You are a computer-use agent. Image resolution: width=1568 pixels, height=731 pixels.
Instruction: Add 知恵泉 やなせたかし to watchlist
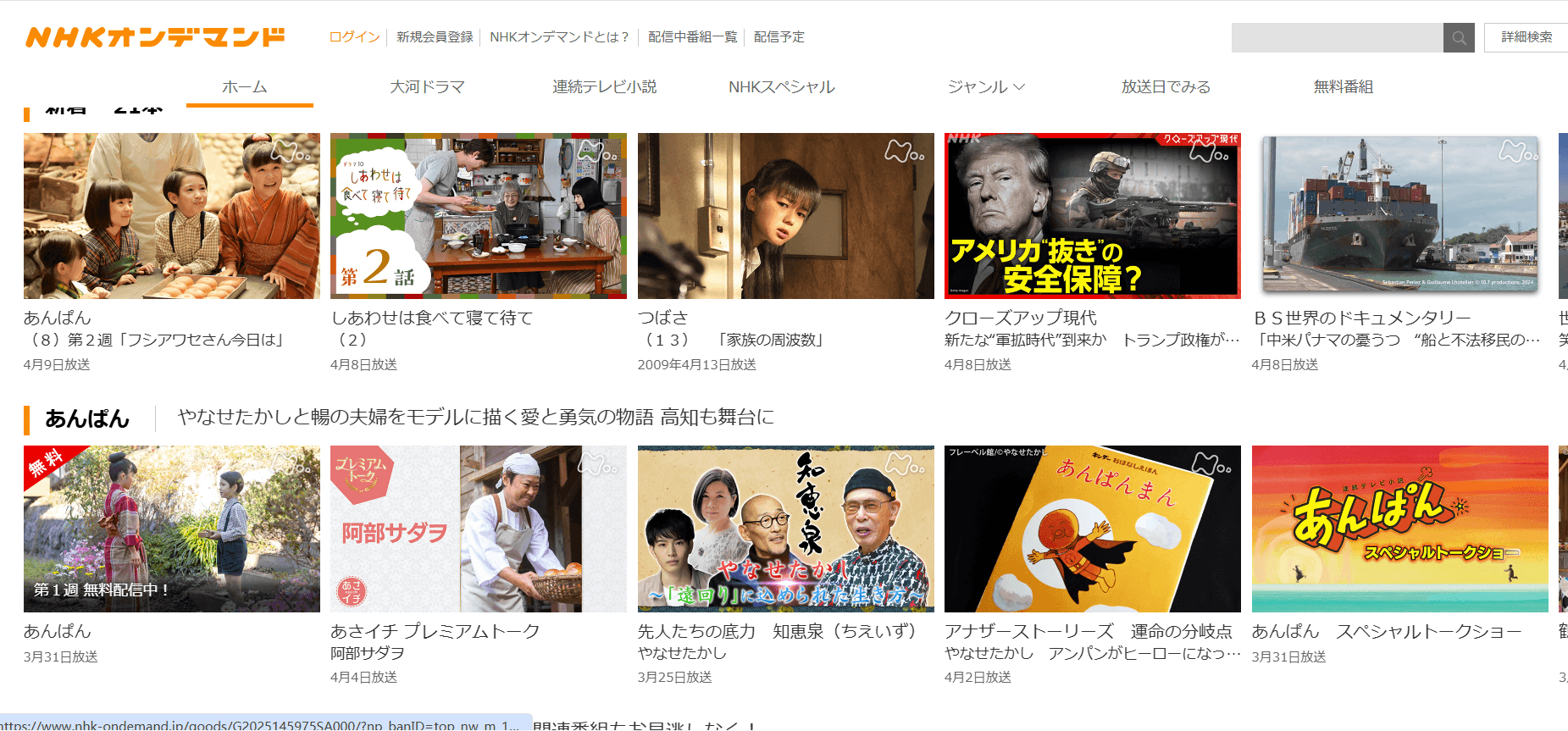coord(906,464)
